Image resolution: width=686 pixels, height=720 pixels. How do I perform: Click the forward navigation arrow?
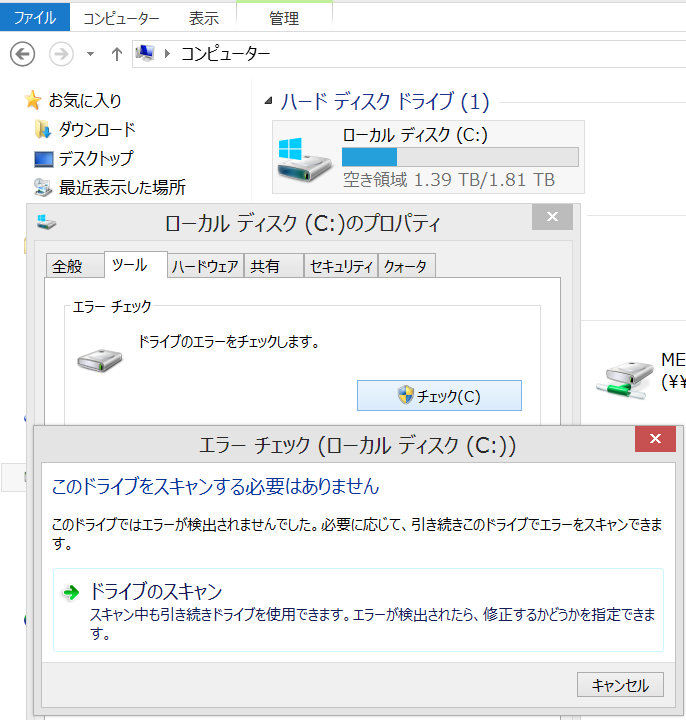point(61,54)
